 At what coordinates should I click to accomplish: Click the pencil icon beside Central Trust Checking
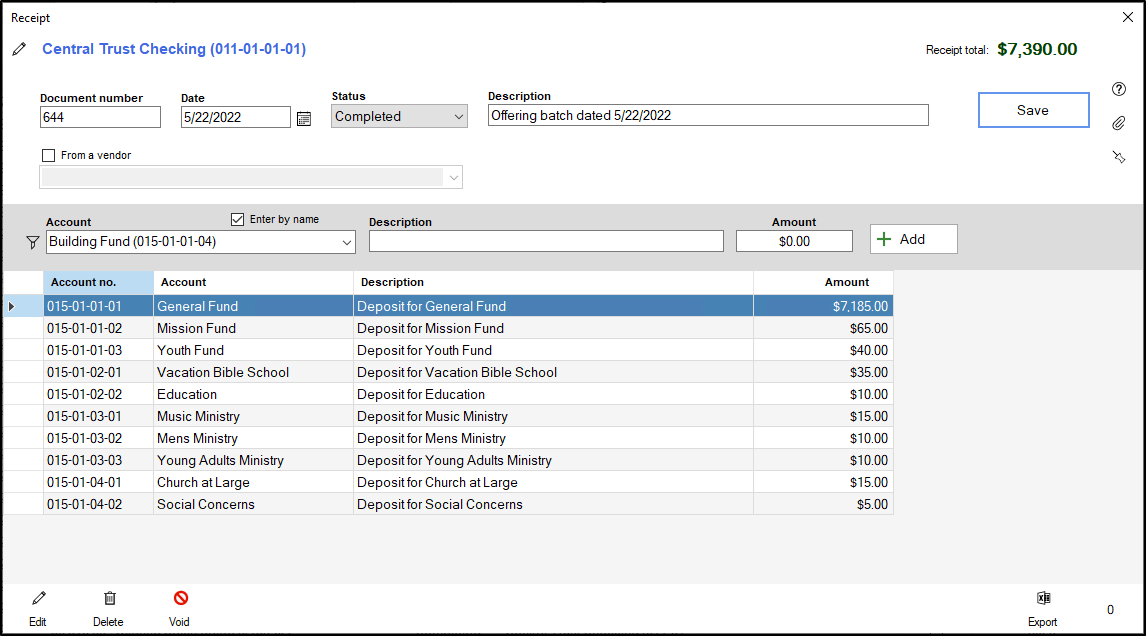click(20, 50)
